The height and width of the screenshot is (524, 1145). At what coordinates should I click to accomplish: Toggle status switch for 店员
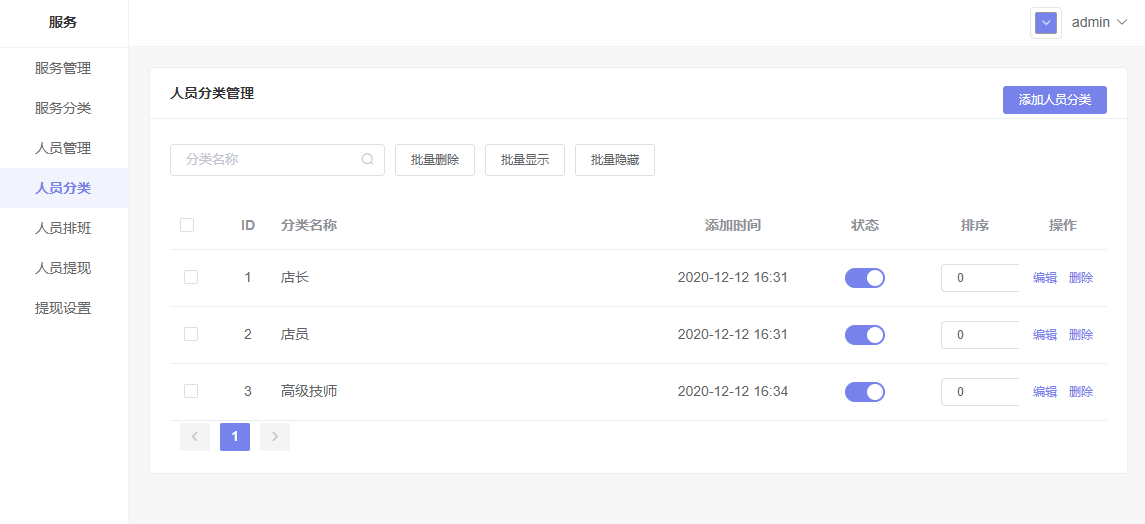point(865,334)
